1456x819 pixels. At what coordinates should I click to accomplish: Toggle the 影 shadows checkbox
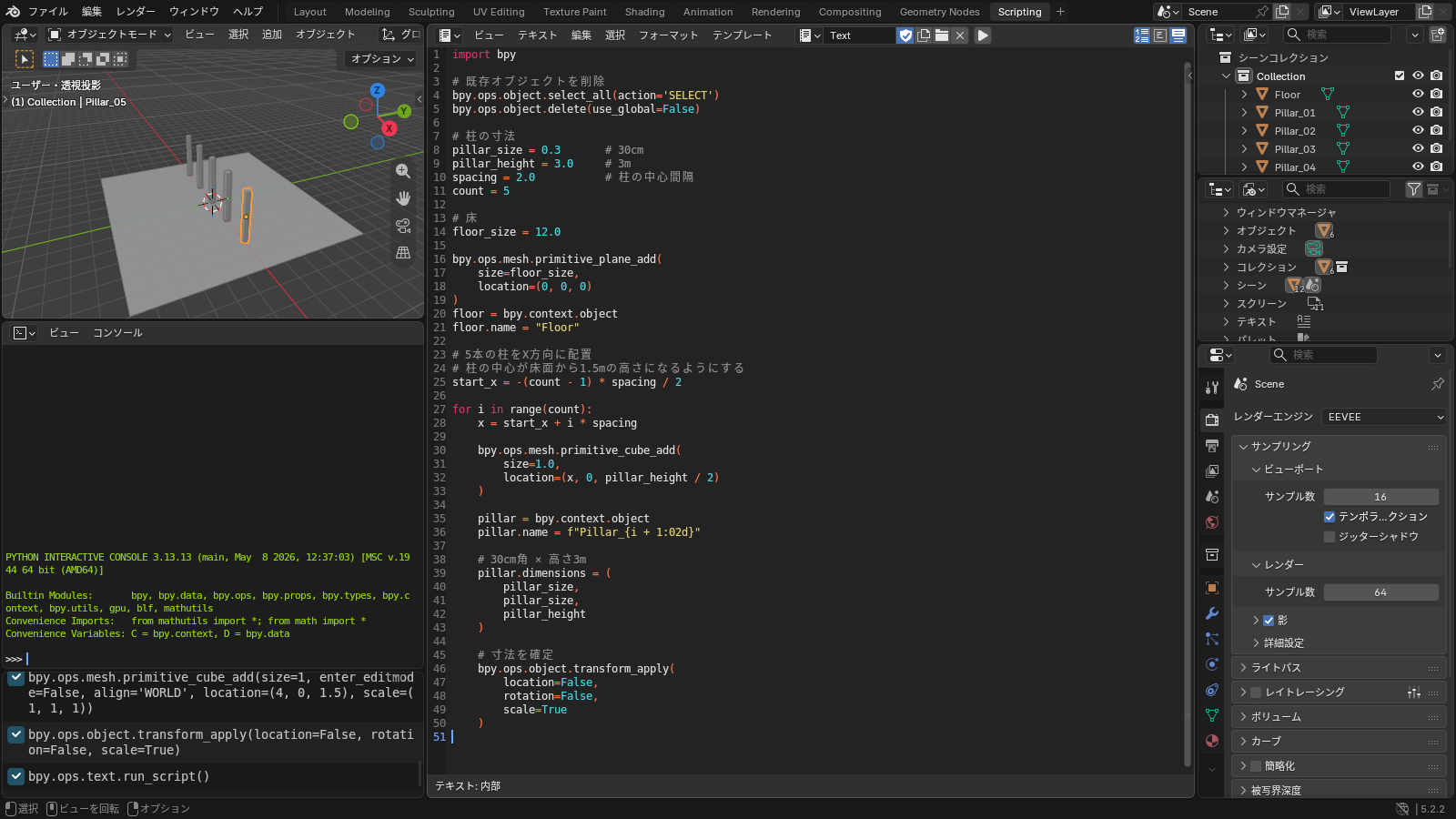coord(1269,621)
